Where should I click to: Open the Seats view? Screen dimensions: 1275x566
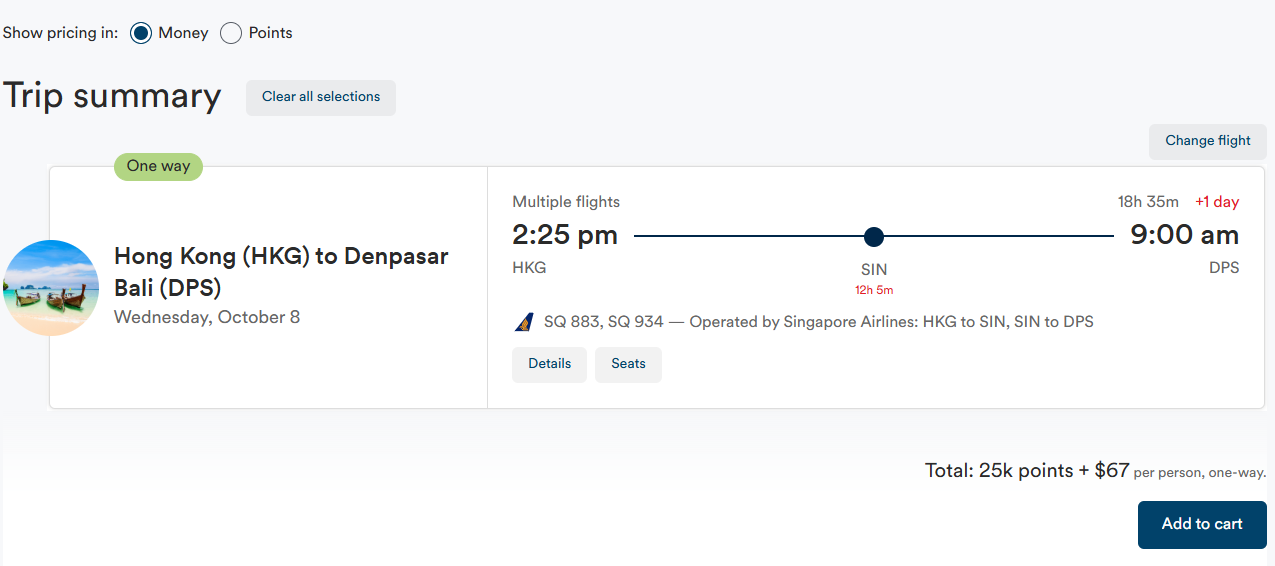pyautogui.click(x=628, y=364)
